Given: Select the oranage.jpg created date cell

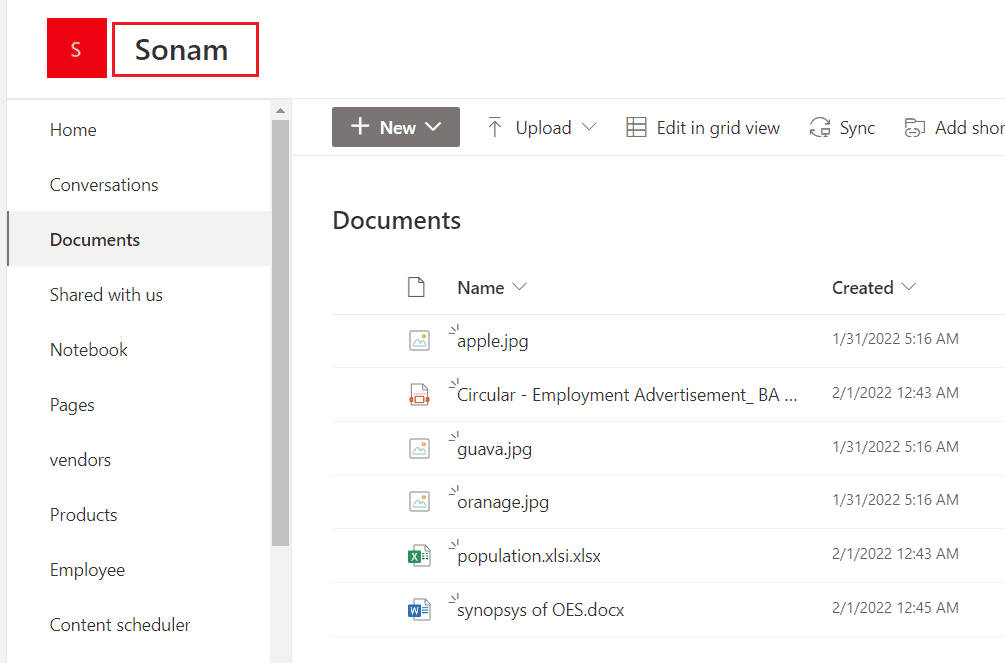Looking at the screenshot, I should coord(895,499).
